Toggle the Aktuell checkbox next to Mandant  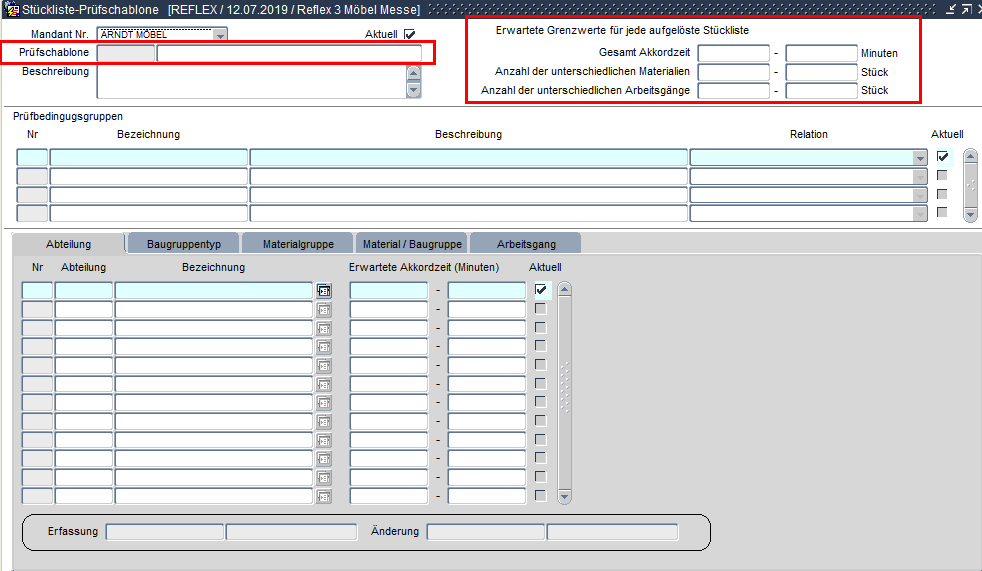click(x=409, y=34)
